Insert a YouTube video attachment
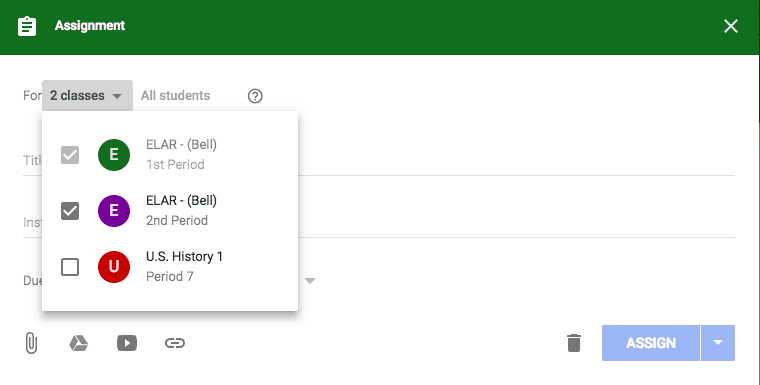 [127, 343]
